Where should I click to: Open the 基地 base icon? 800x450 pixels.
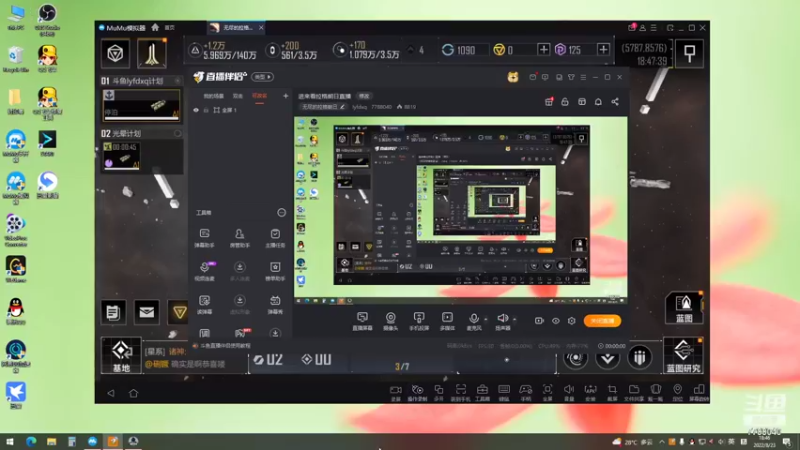(x=121, y=355)
